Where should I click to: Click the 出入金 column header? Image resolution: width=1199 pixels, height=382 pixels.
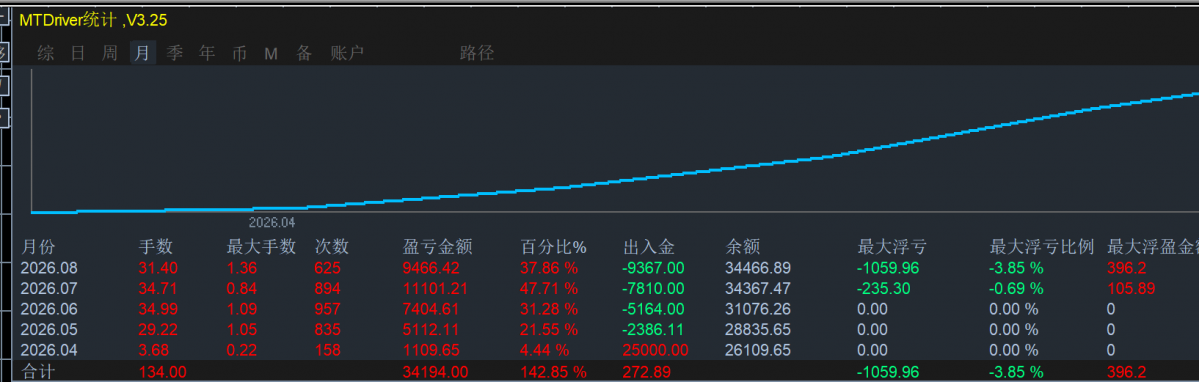pyautogui.click(x=649, y=247)
